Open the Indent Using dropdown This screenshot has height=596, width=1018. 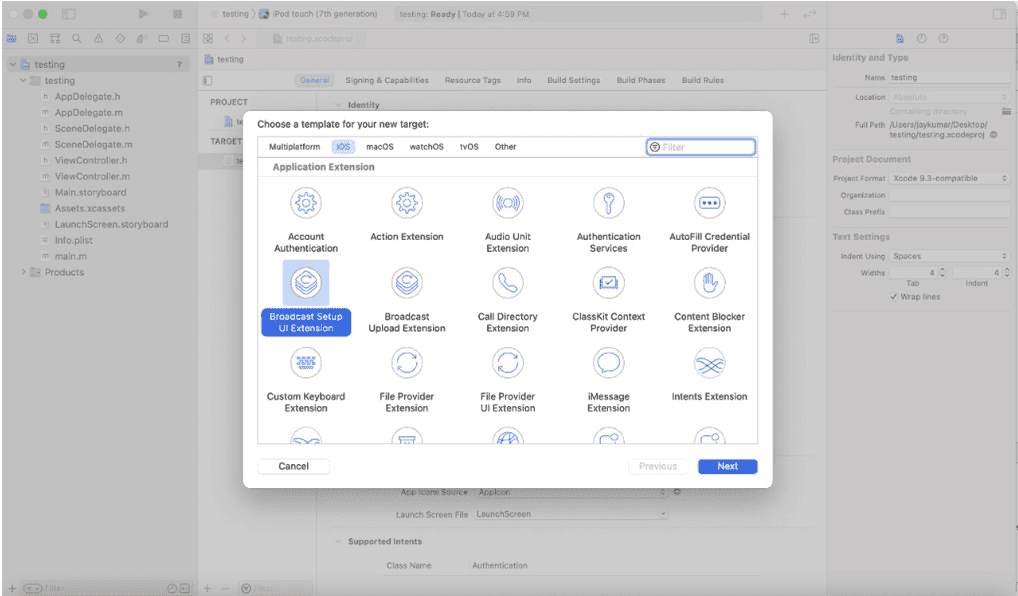coord(949,256)
